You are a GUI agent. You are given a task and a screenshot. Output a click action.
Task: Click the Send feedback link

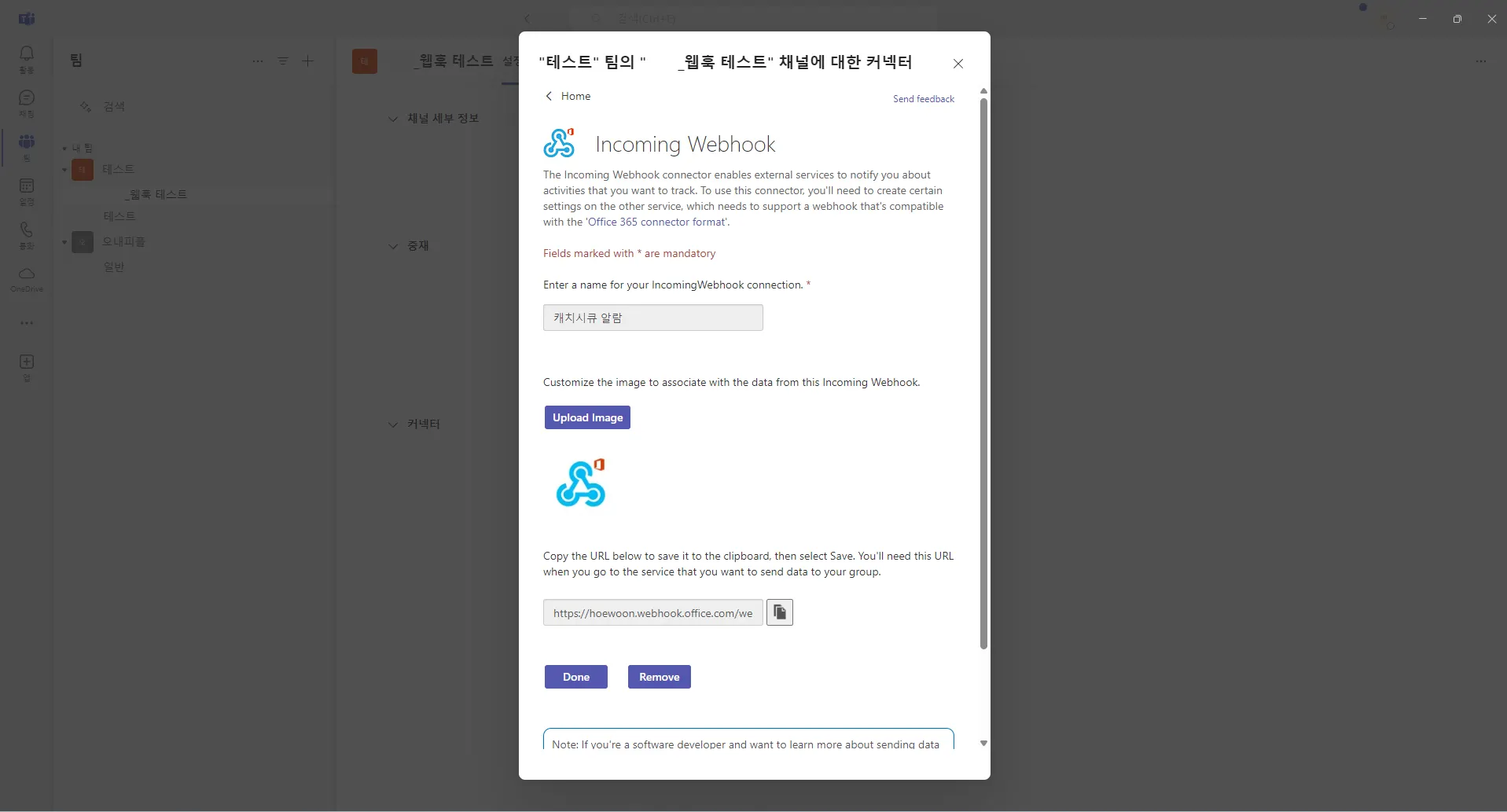click(924, 99)
